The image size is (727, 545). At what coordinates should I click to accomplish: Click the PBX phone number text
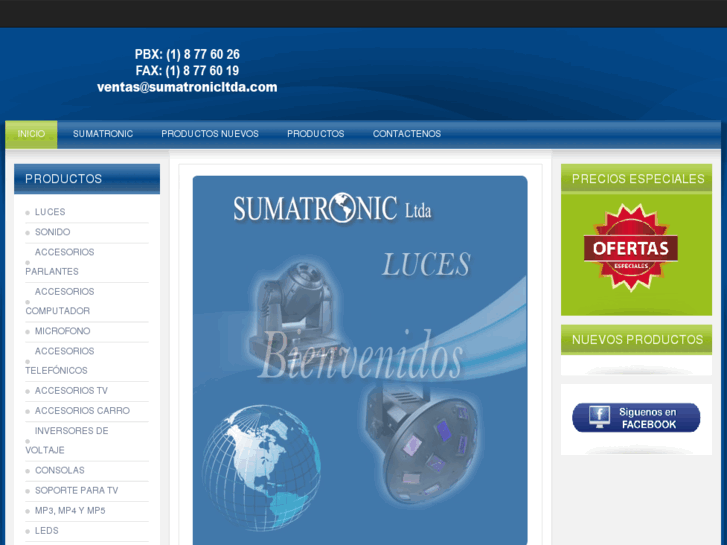pos(187,54)
